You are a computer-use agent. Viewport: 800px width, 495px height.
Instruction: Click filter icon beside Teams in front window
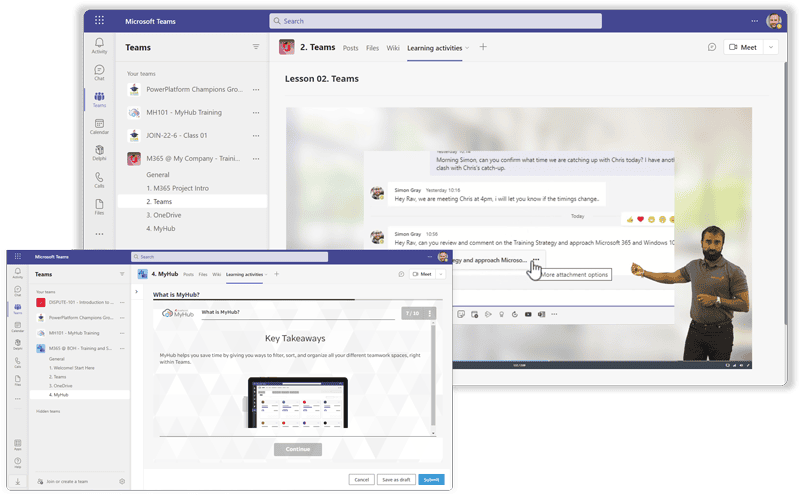122,274
